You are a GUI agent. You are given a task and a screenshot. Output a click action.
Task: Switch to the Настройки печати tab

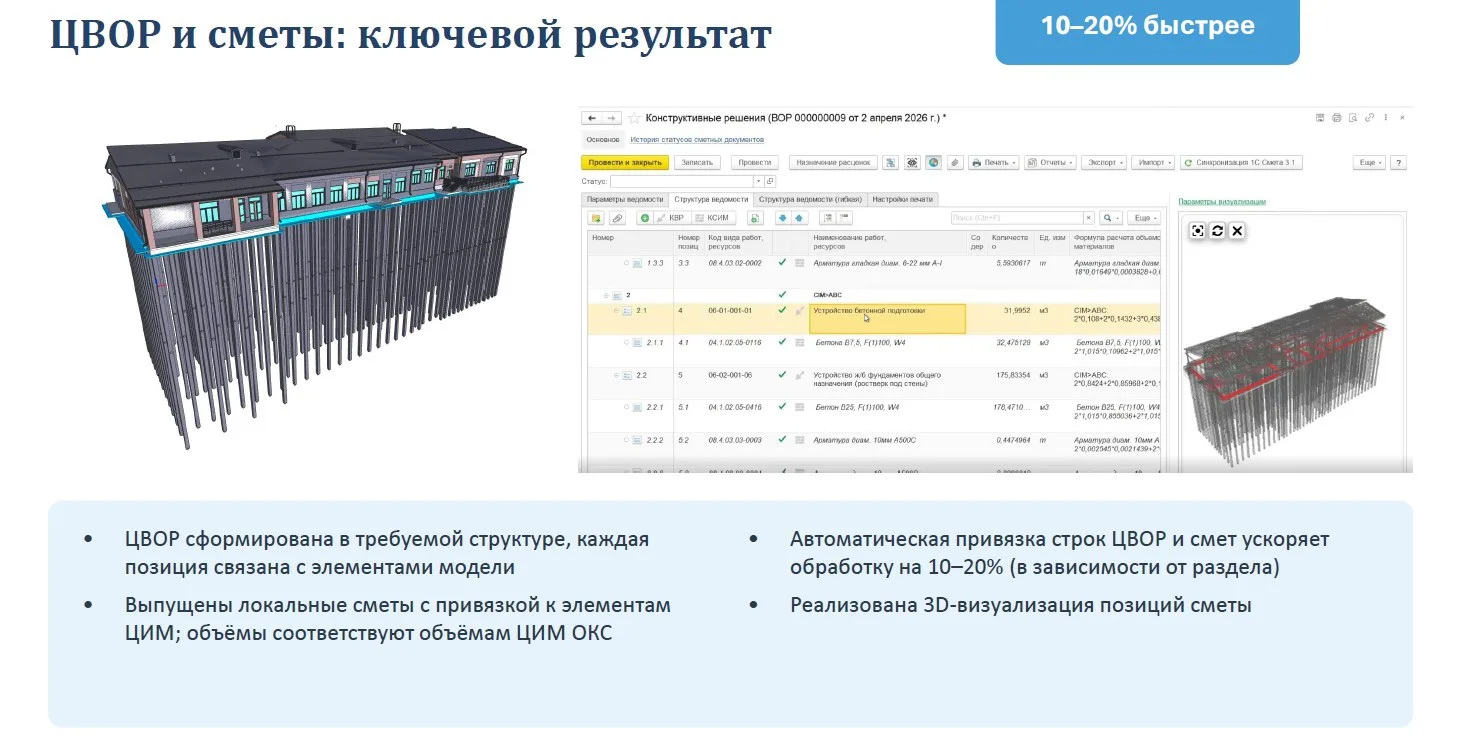point(903,199)
